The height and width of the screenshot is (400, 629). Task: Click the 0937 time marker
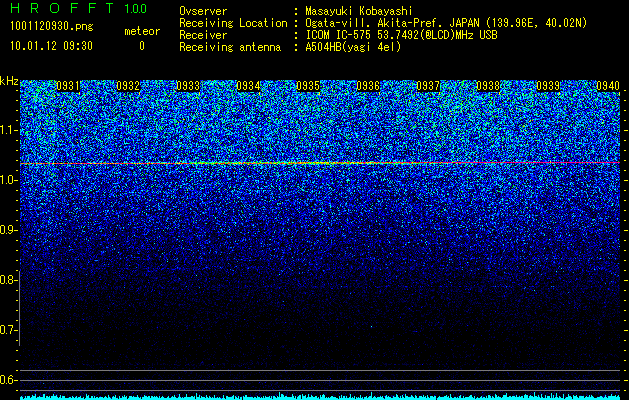click(428, 86)
